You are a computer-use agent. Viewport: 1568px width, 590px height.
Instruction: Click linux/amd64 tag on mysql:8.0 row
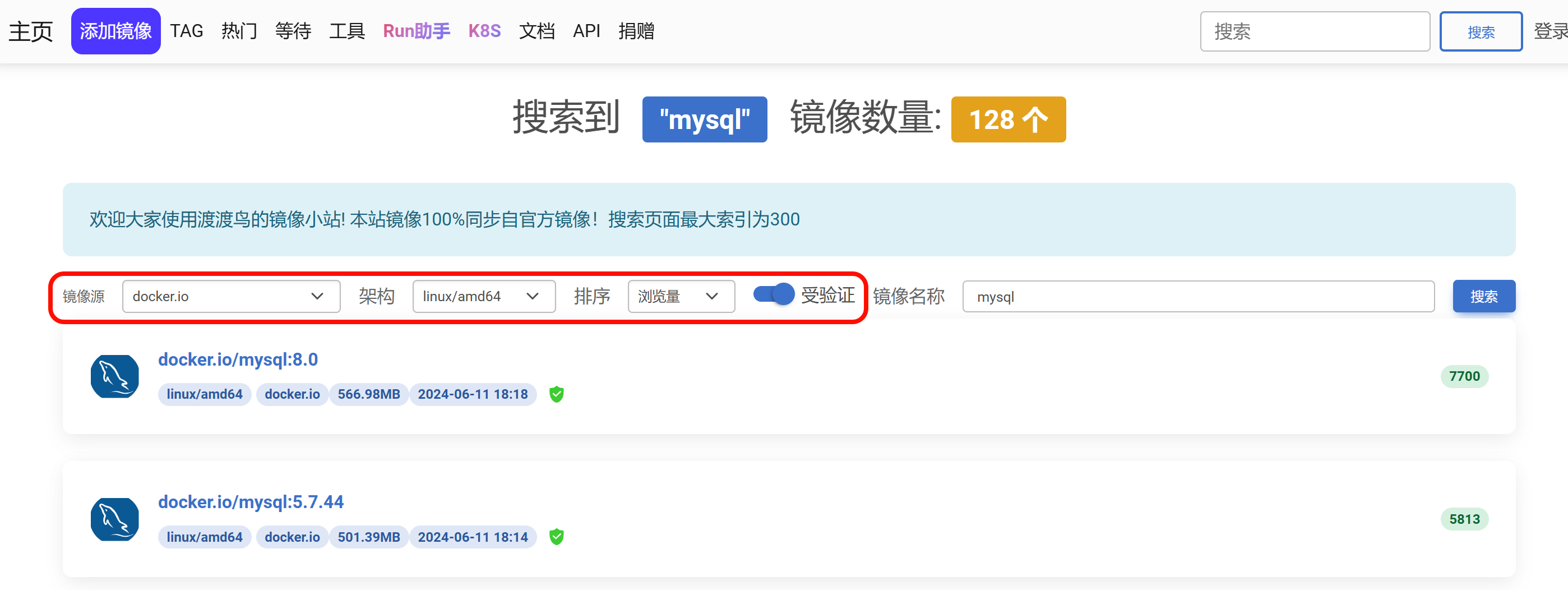coord(205,395)
